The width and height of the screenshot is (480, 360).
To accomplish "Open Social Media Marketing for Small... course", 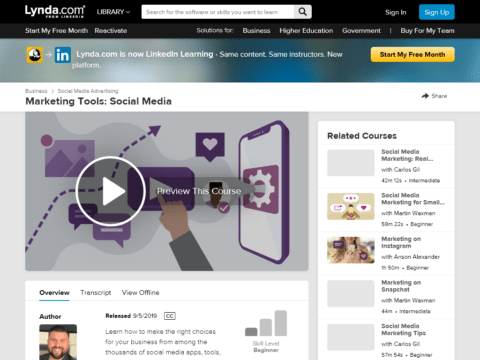I will 413,199.
